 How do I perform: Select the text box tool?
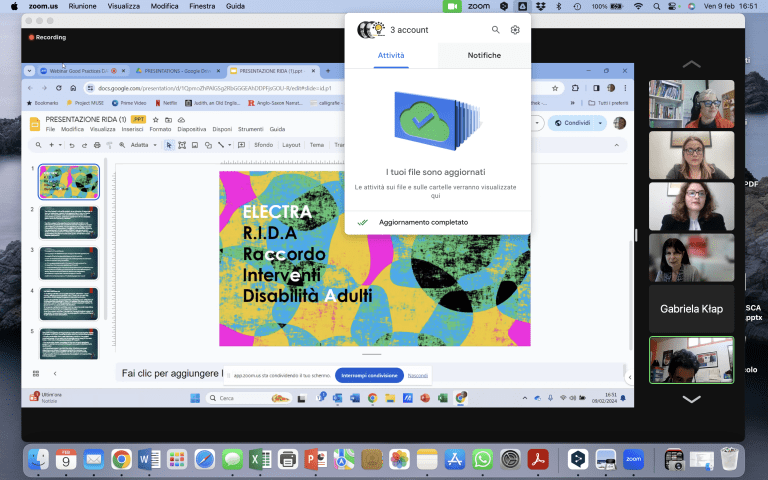182,145
